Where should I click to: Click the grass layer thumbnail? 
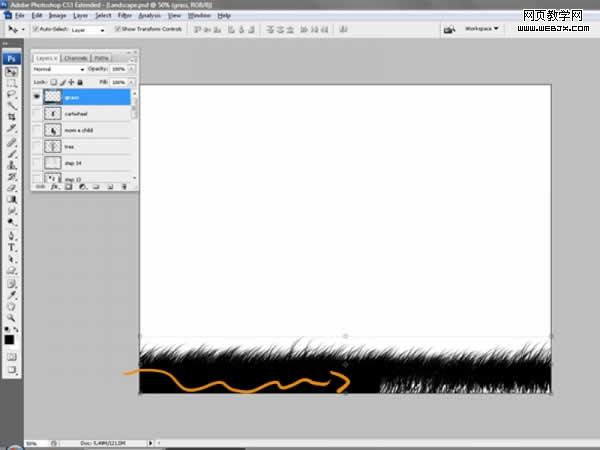pos(53,97)
